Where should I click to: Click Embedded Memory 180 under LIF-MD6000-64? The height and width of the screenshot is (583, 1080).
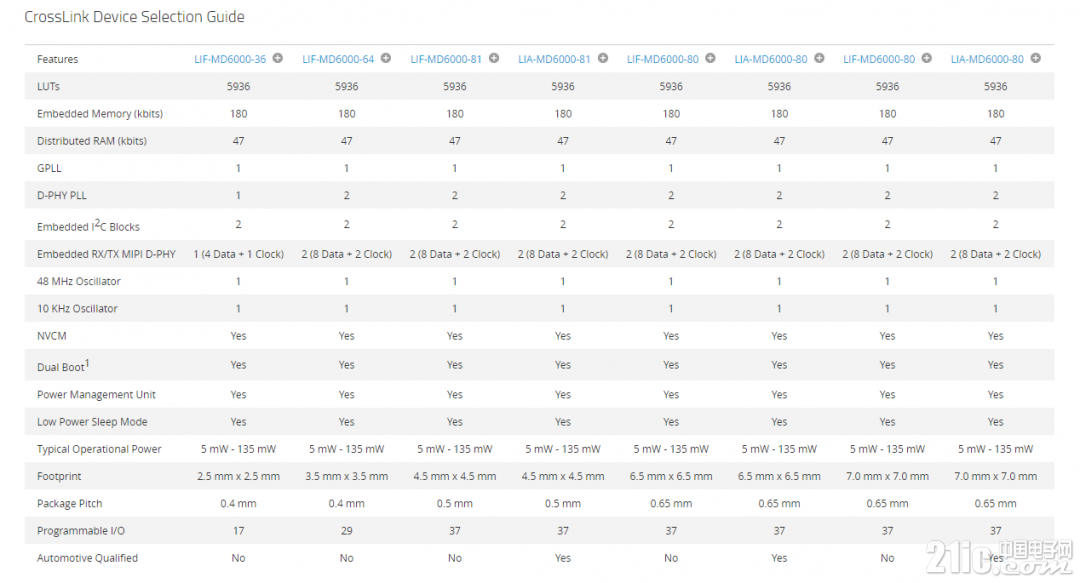point(346,114)
